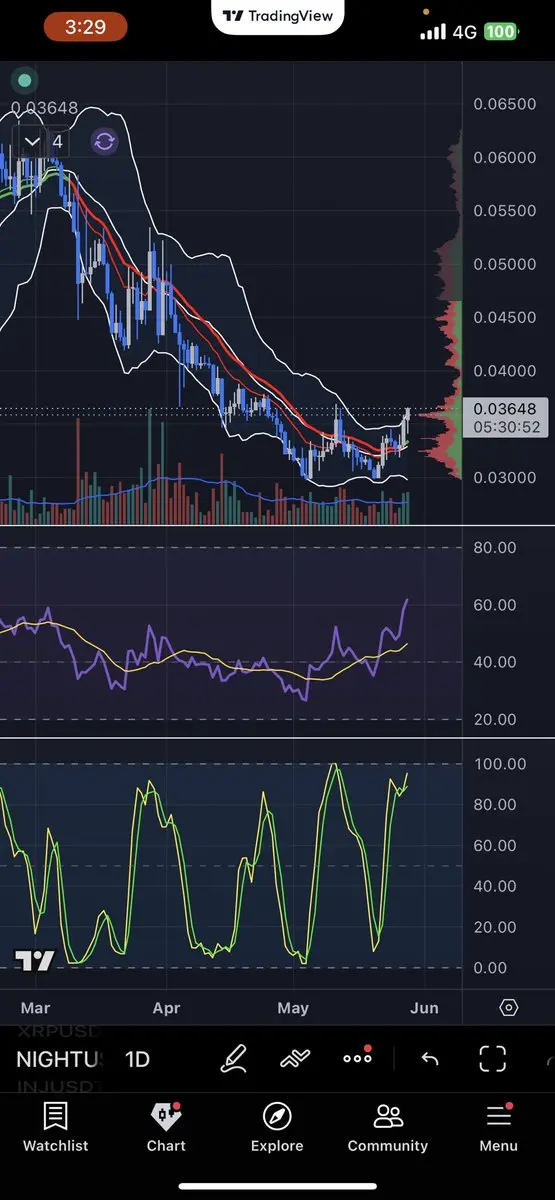Switch to the Explore tab
This screenshot has width=555, height=1200.
click(277, 1128)
